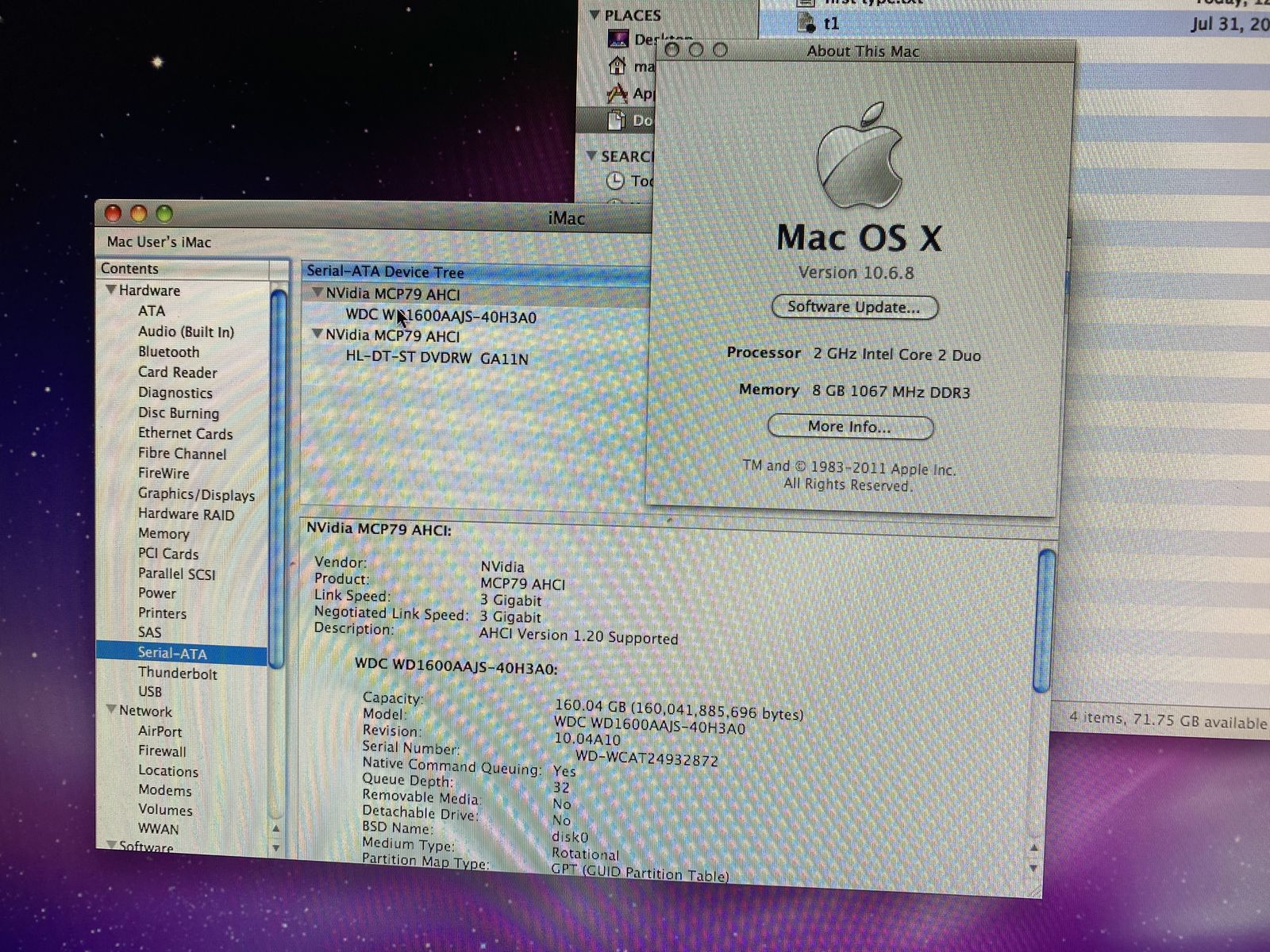Click the Version 10.6.8 text
The image size is (1270, 952).
(x=856, y=272)
